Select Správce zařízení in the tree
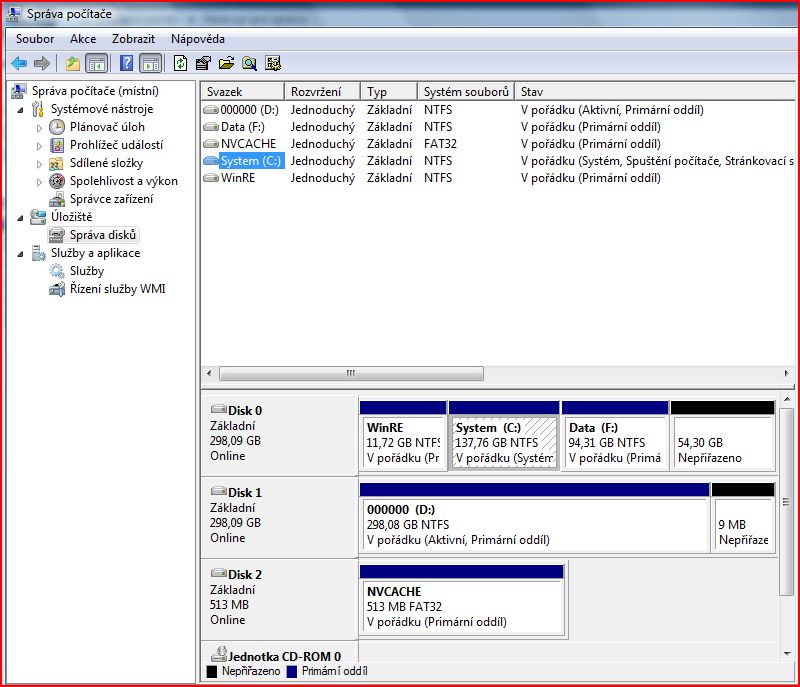This screenshot has width=800, height=687. point(111,199)
